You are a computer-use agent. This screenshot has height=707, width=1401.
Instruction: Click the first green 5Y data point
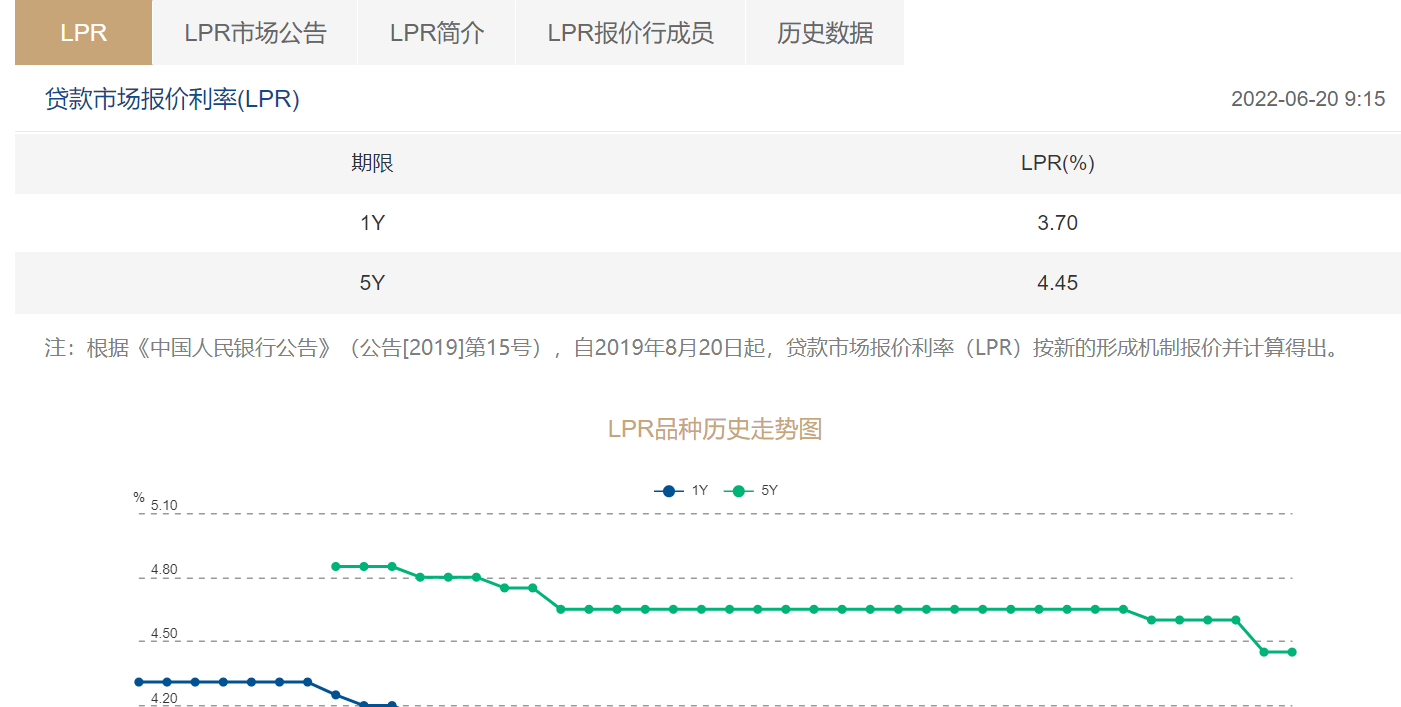click(x=336, y=566)
